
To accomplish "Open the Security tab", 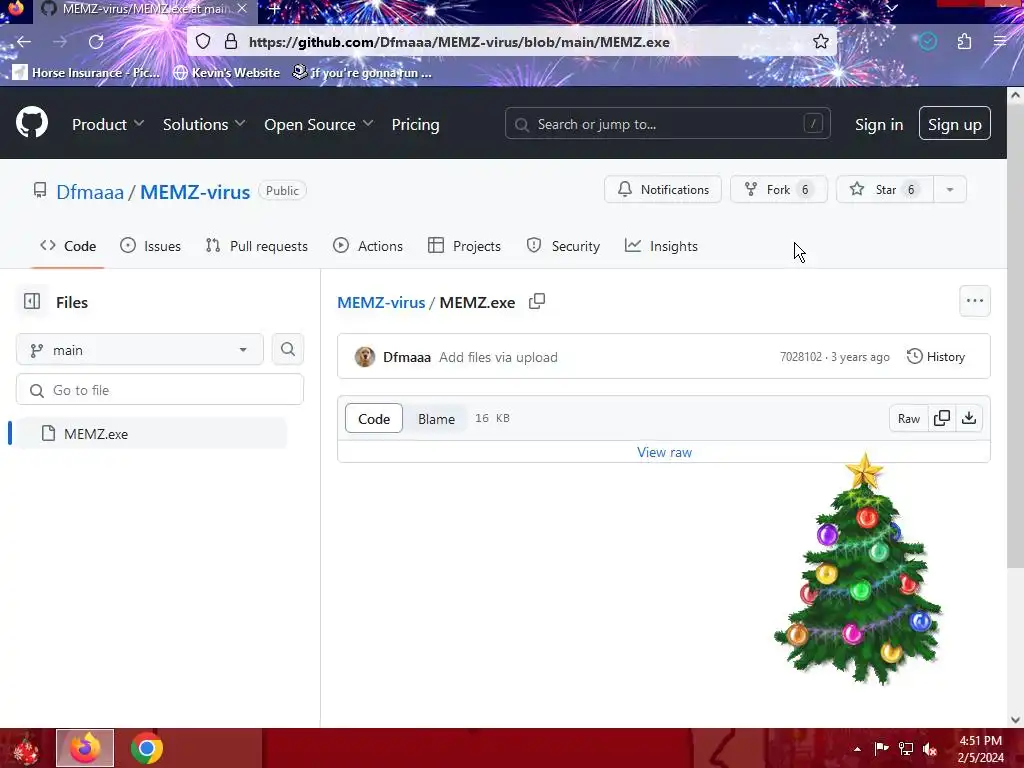I will (563, 246).
